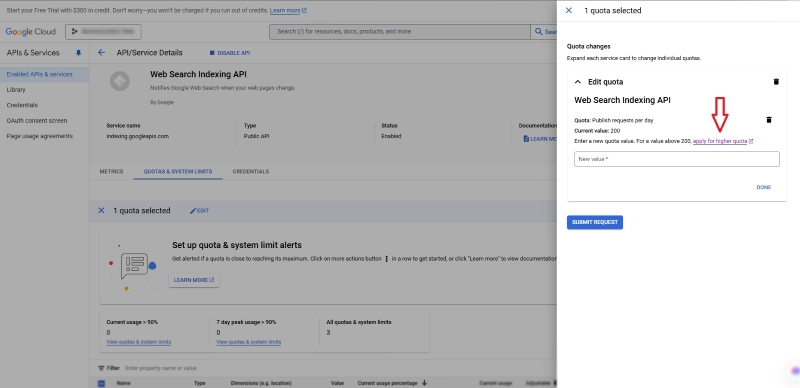View quotas under Current usage > 90%
The height and width of the screenshot is (388, 800).
(x=139, y=342)
